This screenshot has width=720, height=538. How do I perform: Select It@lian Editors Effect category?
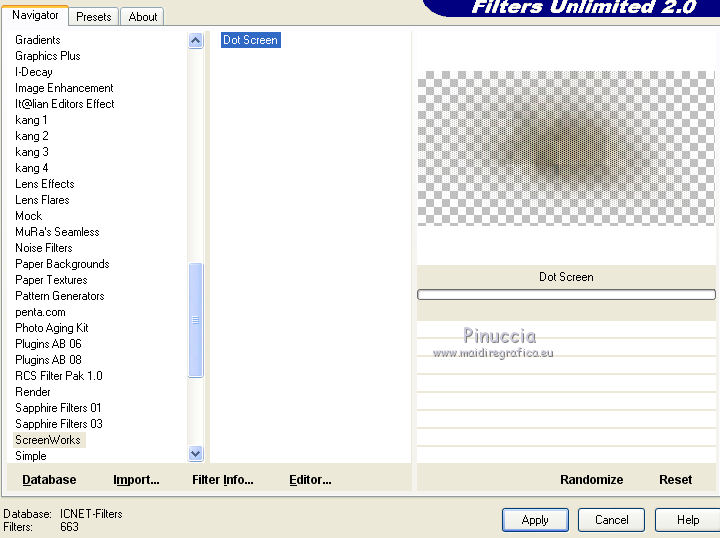[64, 104]
